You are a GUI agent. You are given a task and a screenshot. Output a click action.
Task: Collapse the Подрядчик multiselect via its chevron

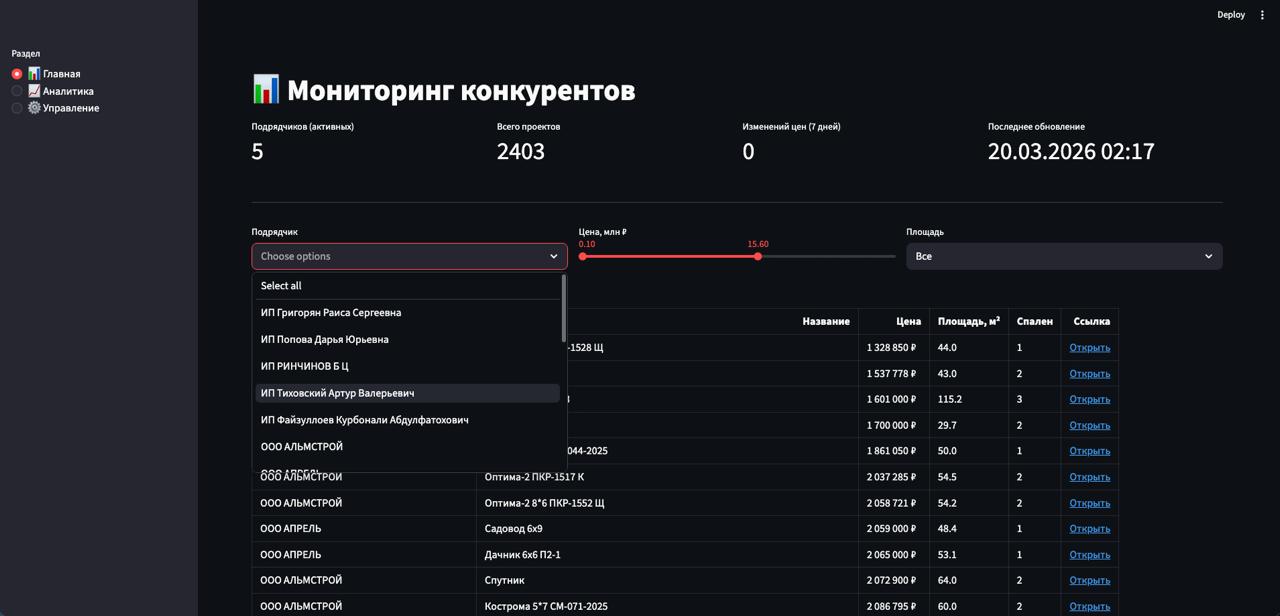[x=553, y=256]
